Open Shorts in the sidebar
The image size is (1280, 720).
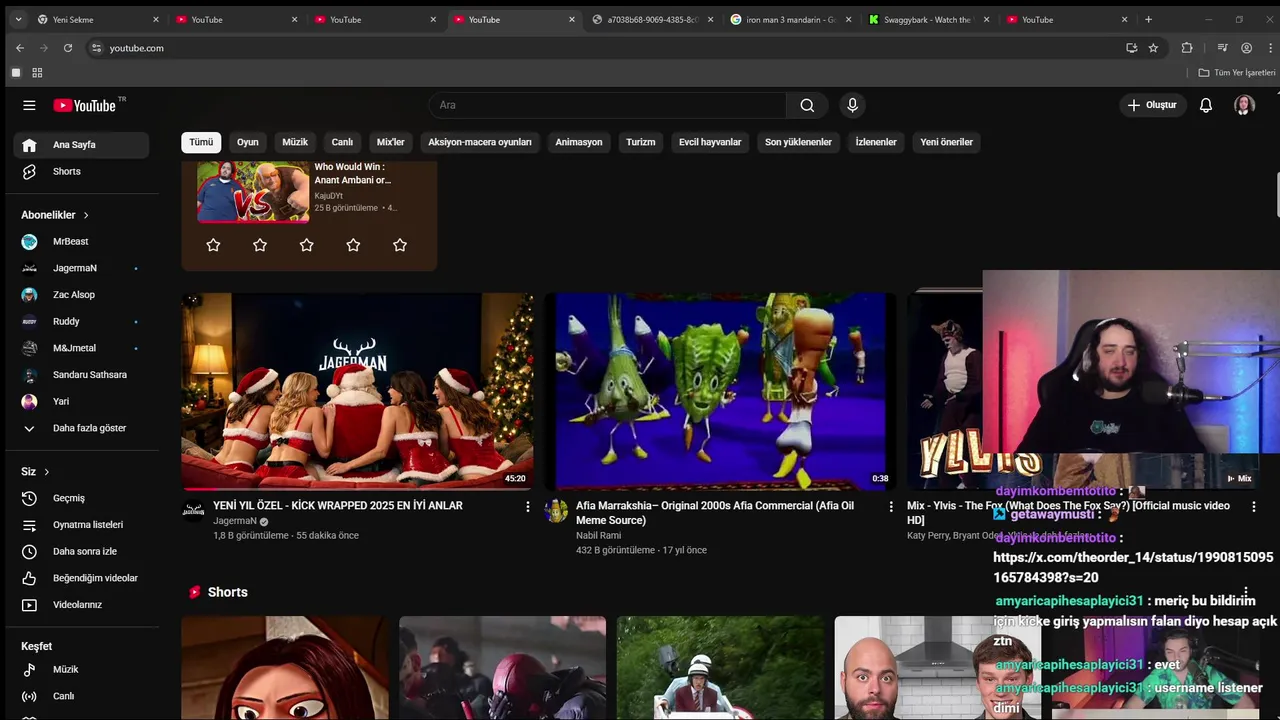81,171
